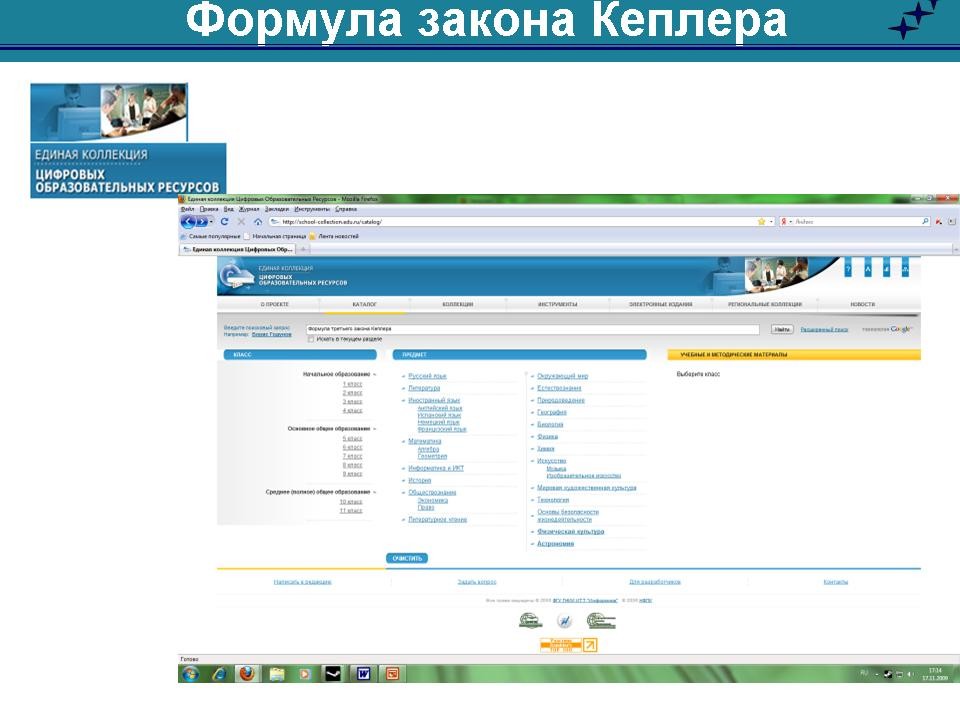Reload the page with the refresh icon

tap(225, 221)
